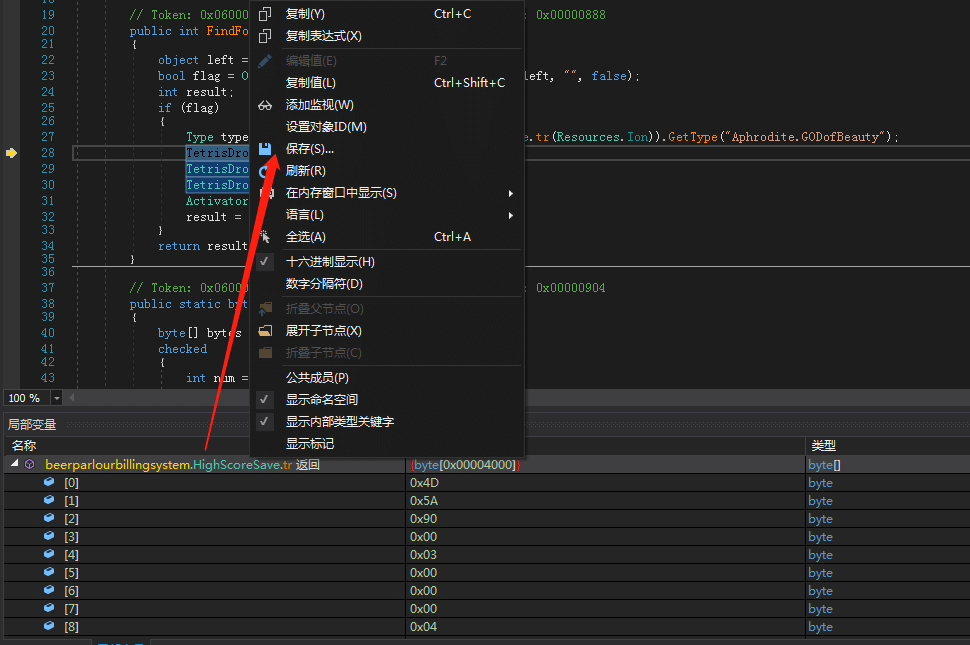Choose 添加监视(W) menu entry
970x645 pixels.
pos(387,105)
